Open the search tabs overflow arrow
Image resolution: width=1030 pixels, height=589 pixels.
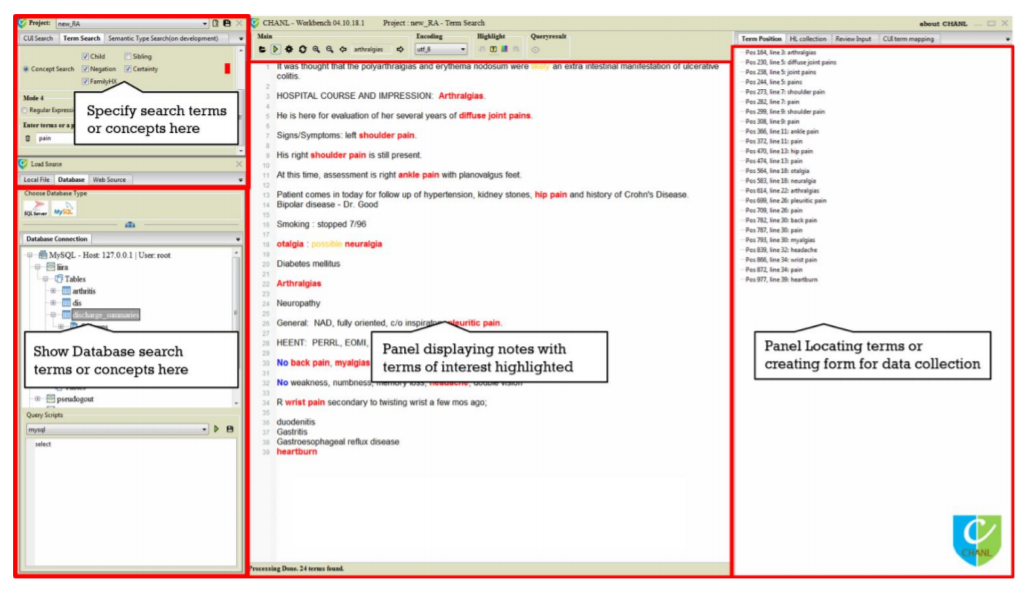coord(240,39)
